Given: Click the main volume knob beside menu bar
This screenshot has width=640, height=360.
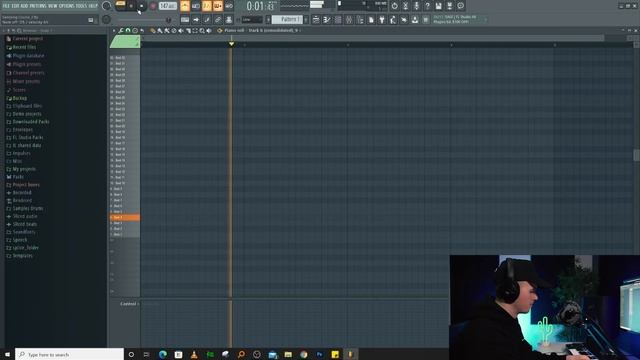Looking at the screenshot, I should [x=107, y=6].
